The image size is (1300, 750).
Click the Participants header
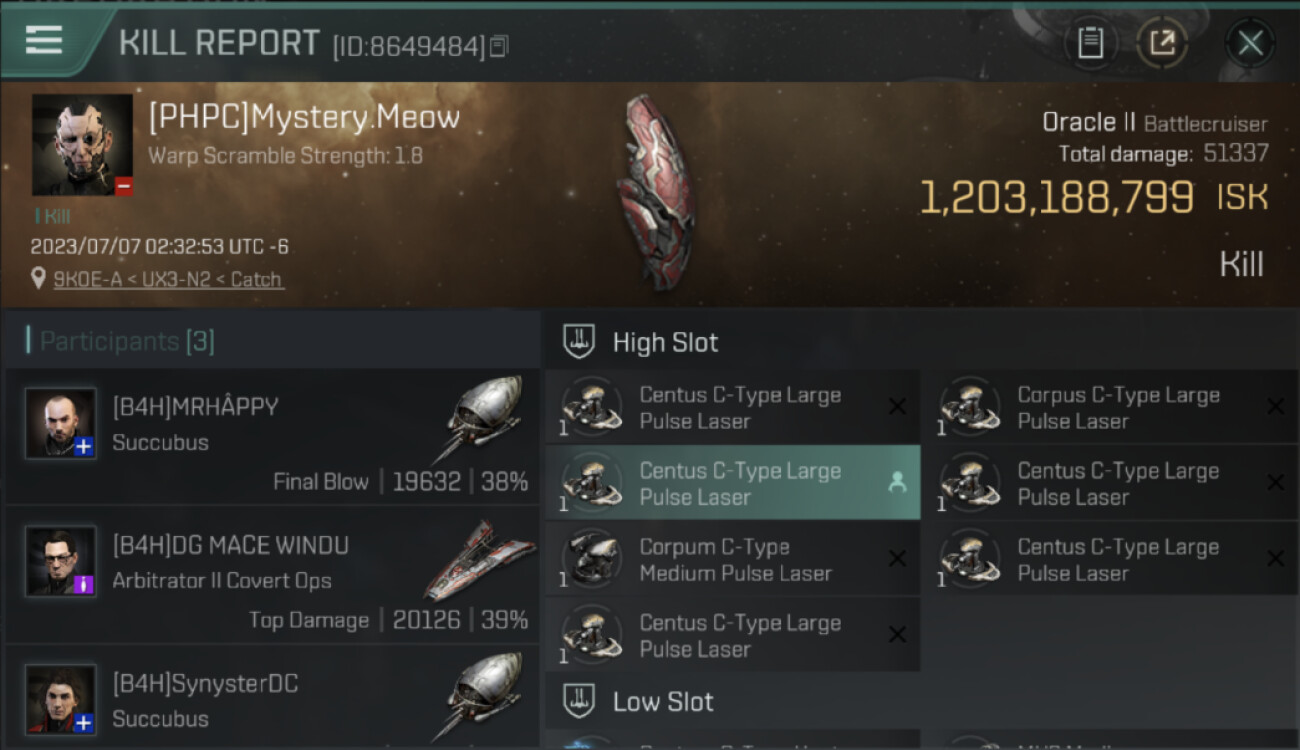(x=126, y=342)
